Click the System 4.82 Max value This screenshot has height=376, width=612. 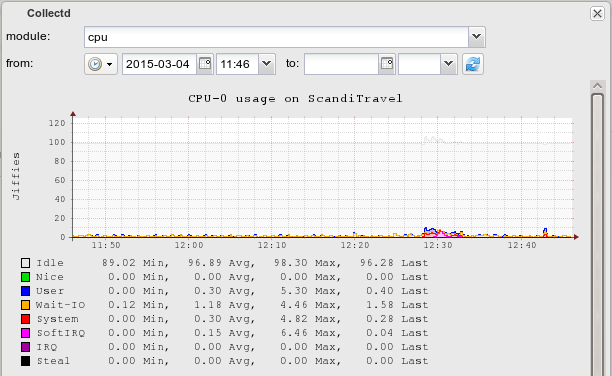tap(294, 319)
